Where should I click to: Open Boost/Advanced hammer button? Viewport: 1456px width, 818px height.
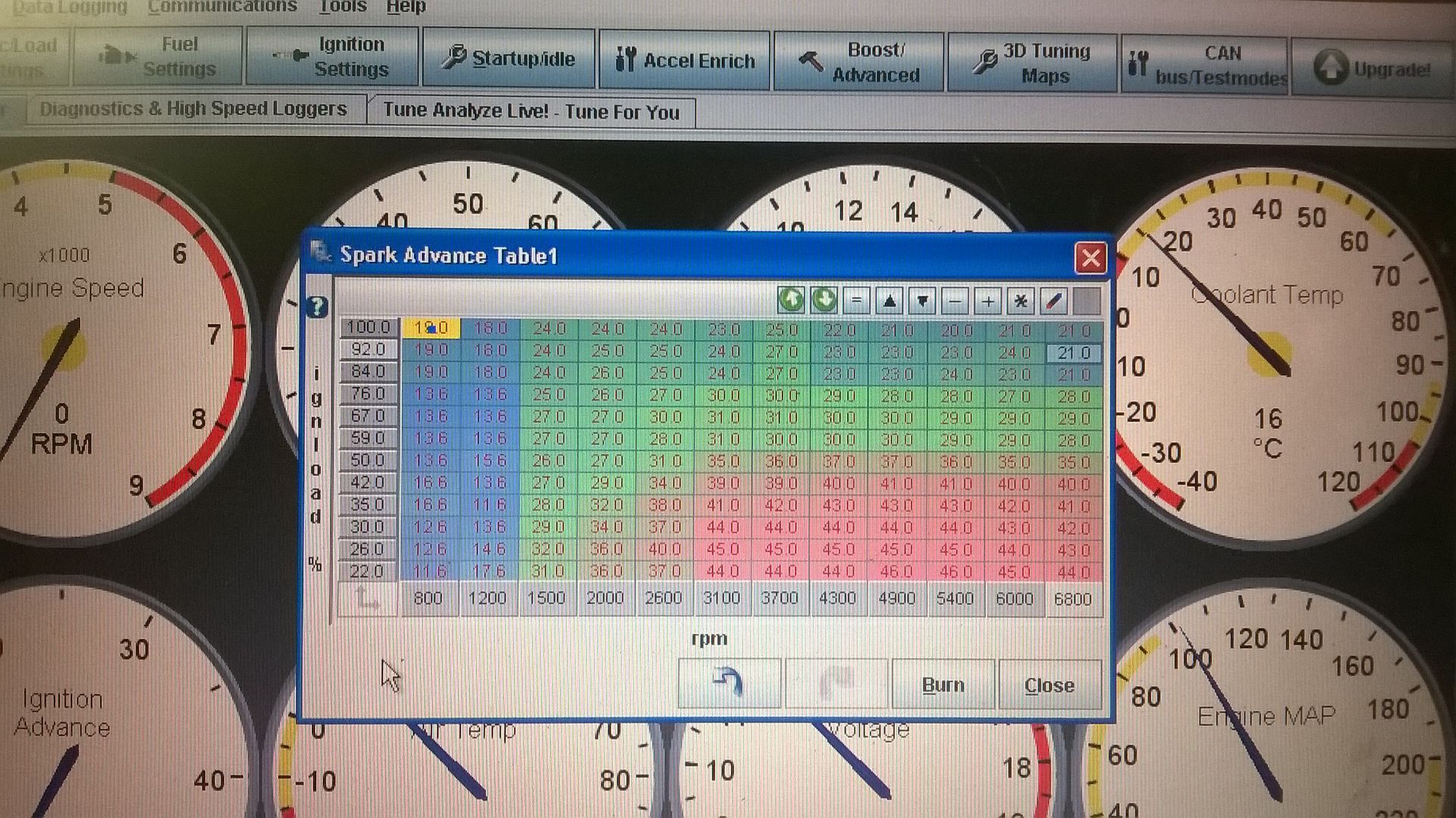tap(859, 62)
